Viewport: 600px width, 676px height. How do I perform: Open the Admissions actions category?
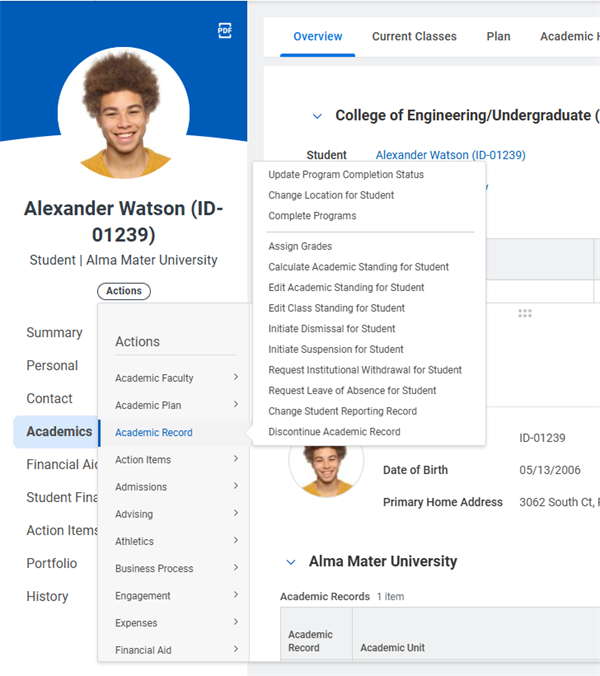click(175, 487)
